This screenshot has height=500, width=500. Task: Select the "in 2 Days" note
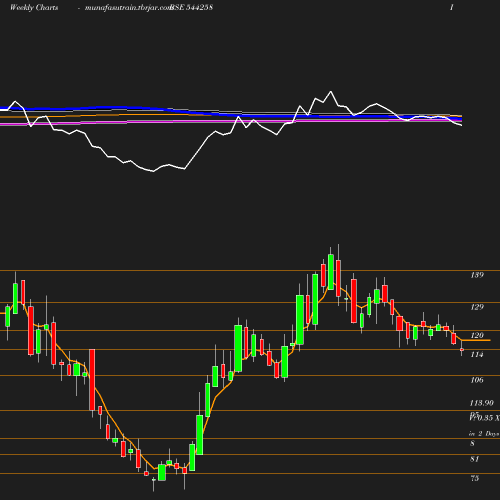coord(484,434)
